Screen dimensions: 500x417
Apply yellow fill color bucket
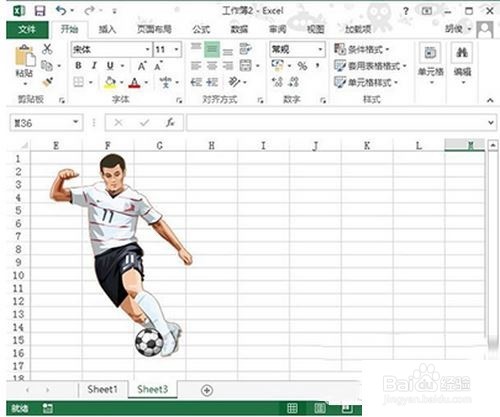coord(110,82)
